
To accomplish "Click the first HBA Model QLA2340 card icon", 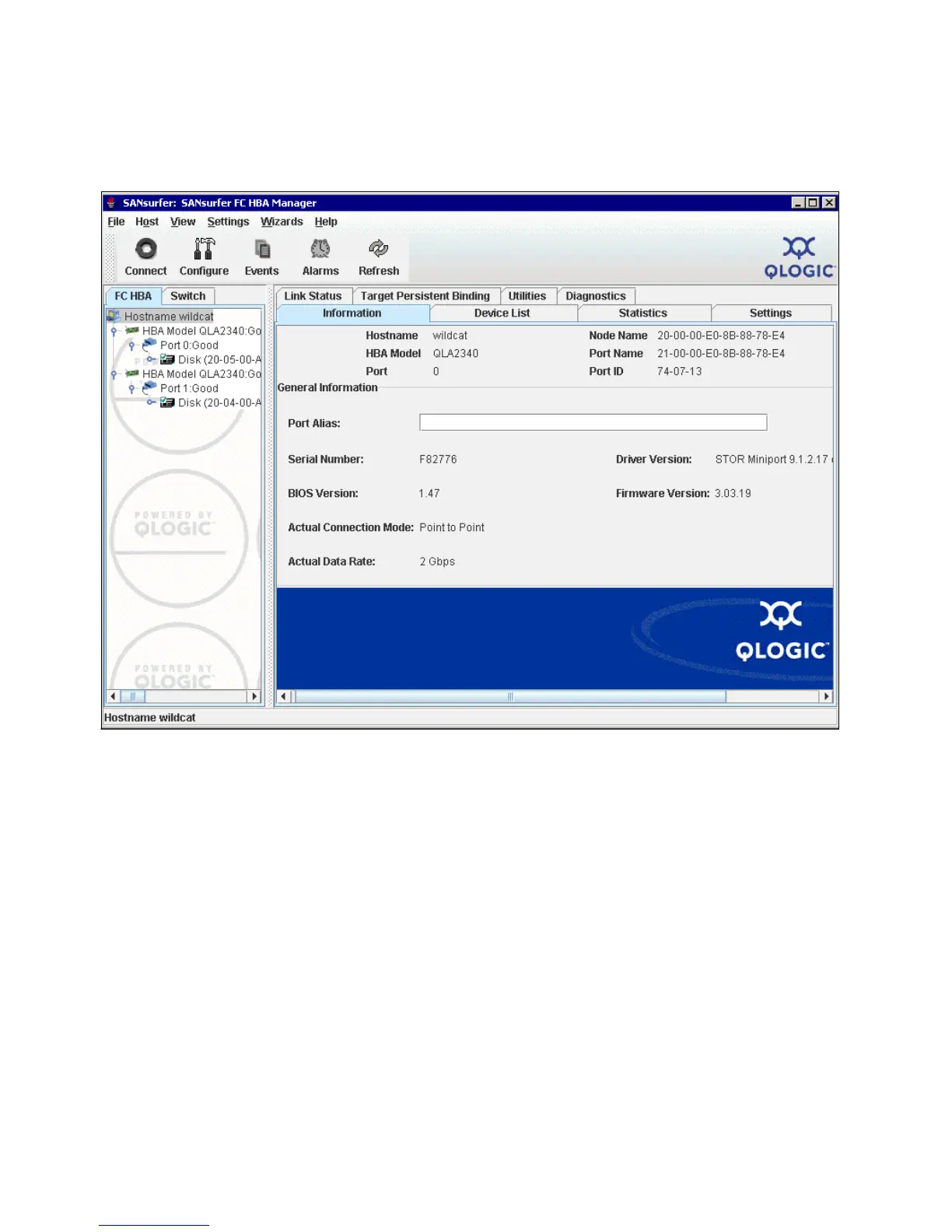I will coord(132,331).
